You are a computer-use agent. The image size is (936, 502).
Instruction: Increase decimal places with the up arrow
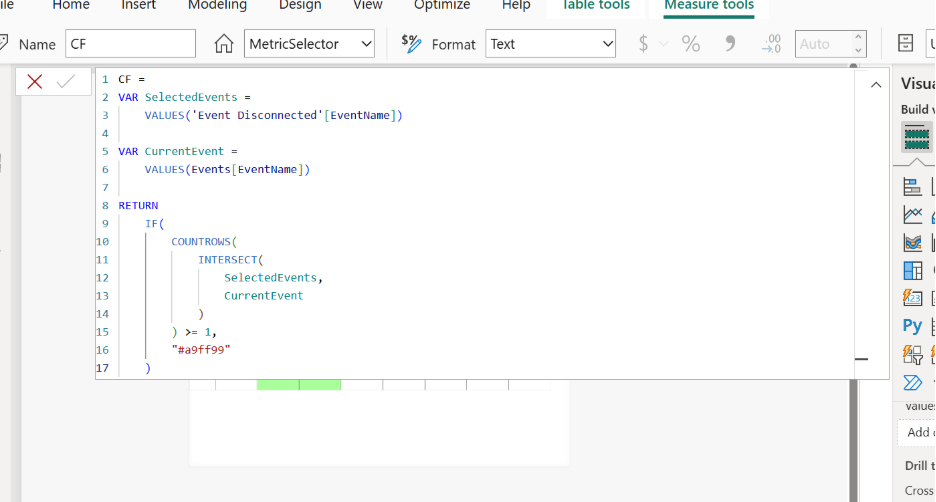858,37
